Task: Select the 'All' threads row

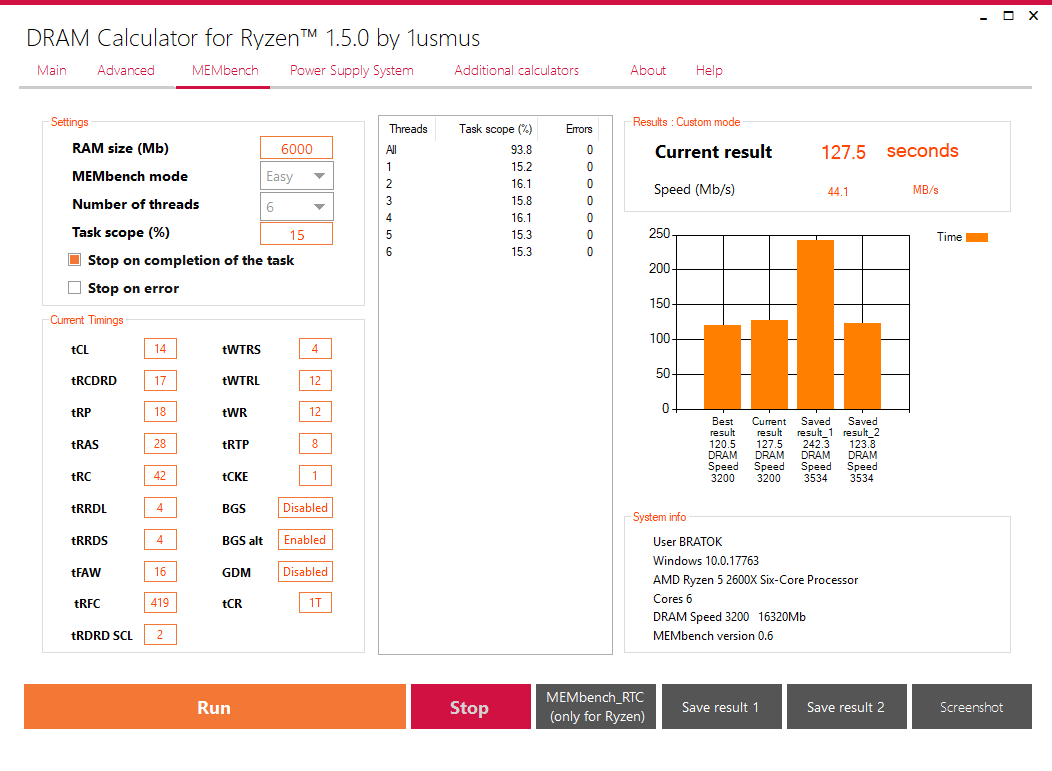Action: coord(490,150)
